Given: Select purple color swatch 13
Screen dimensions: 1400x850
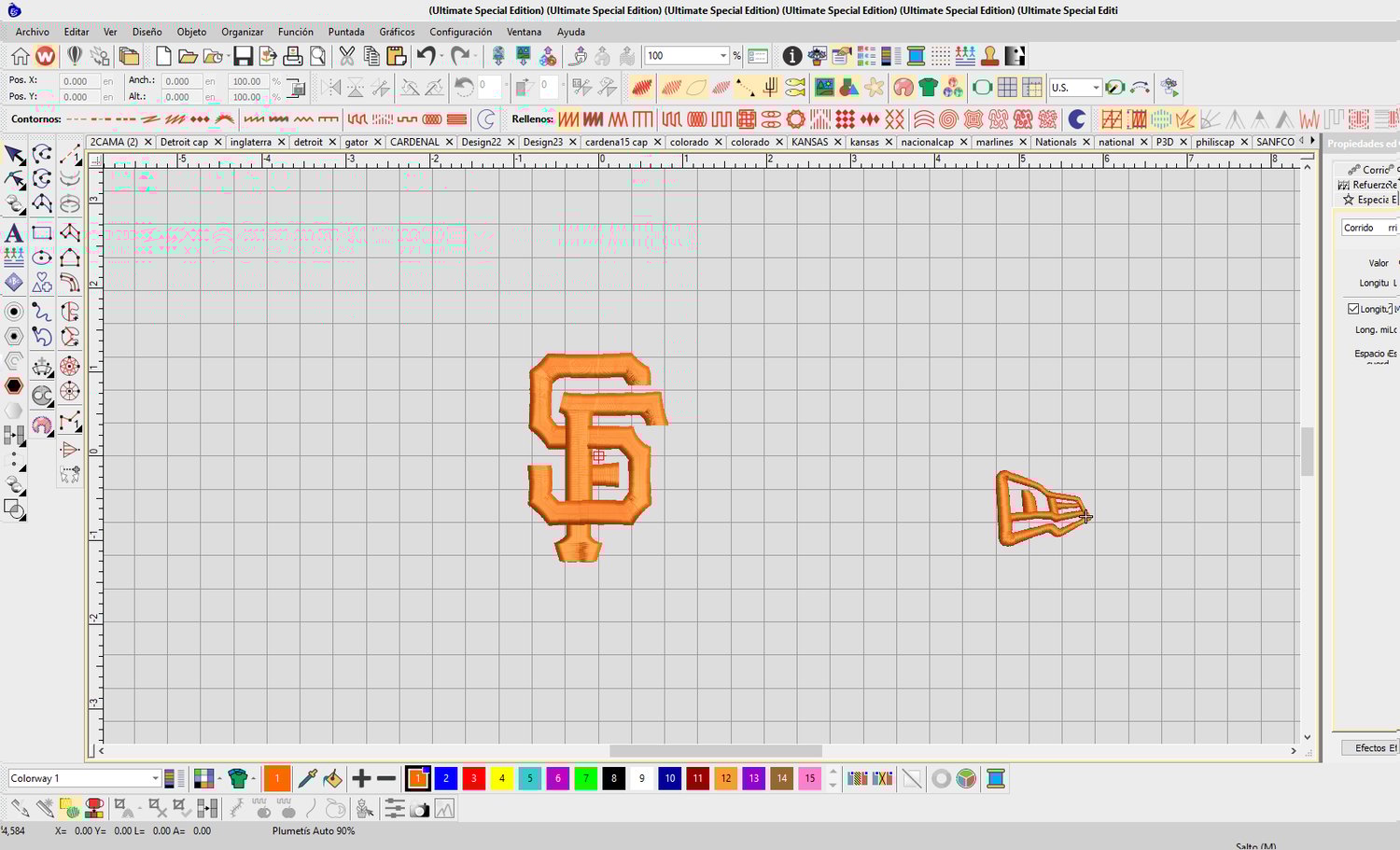Looking at the screenshot, I should [x=754, y=778].
